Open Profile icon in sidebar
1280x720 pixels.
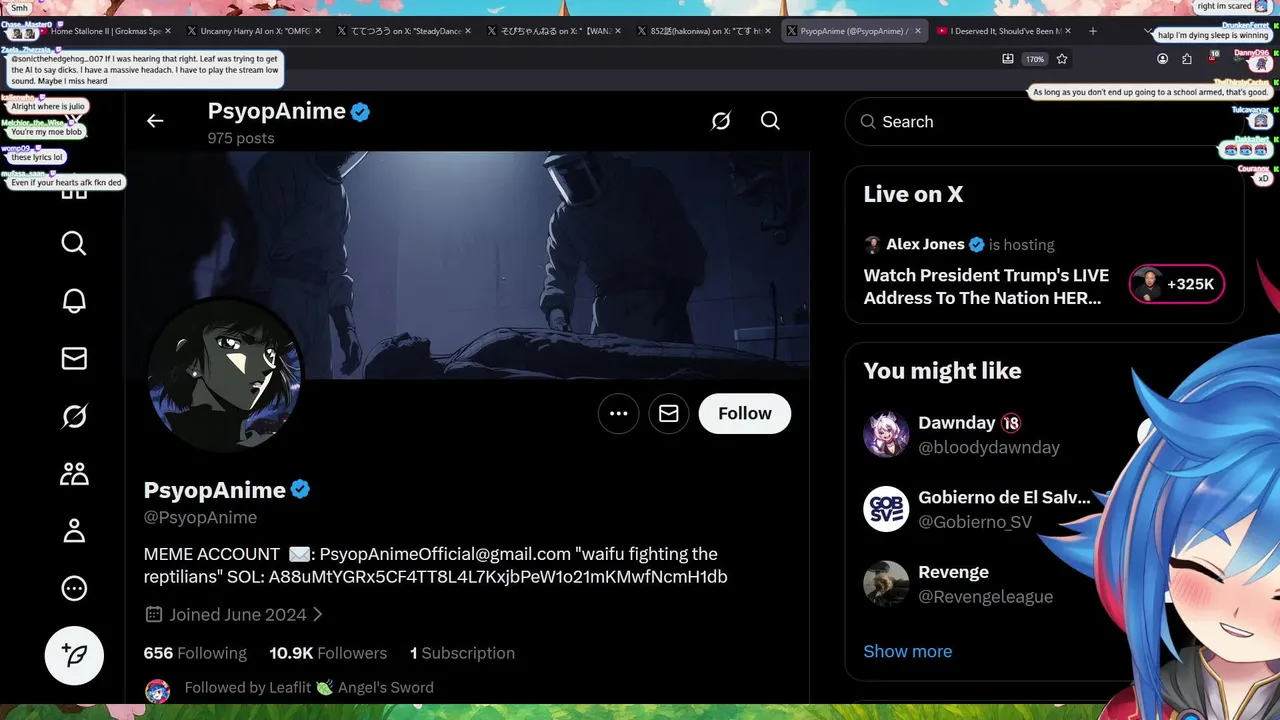coord(74,531)
